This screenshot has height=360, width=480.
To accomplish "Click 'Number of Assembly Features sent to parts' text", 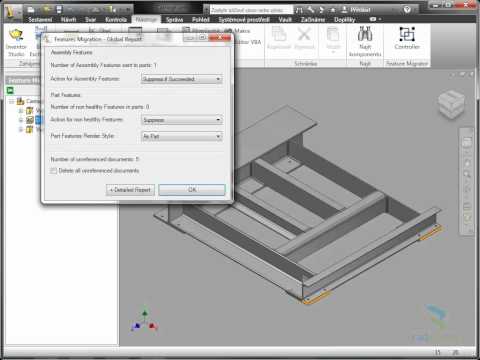I will [104, 65].
